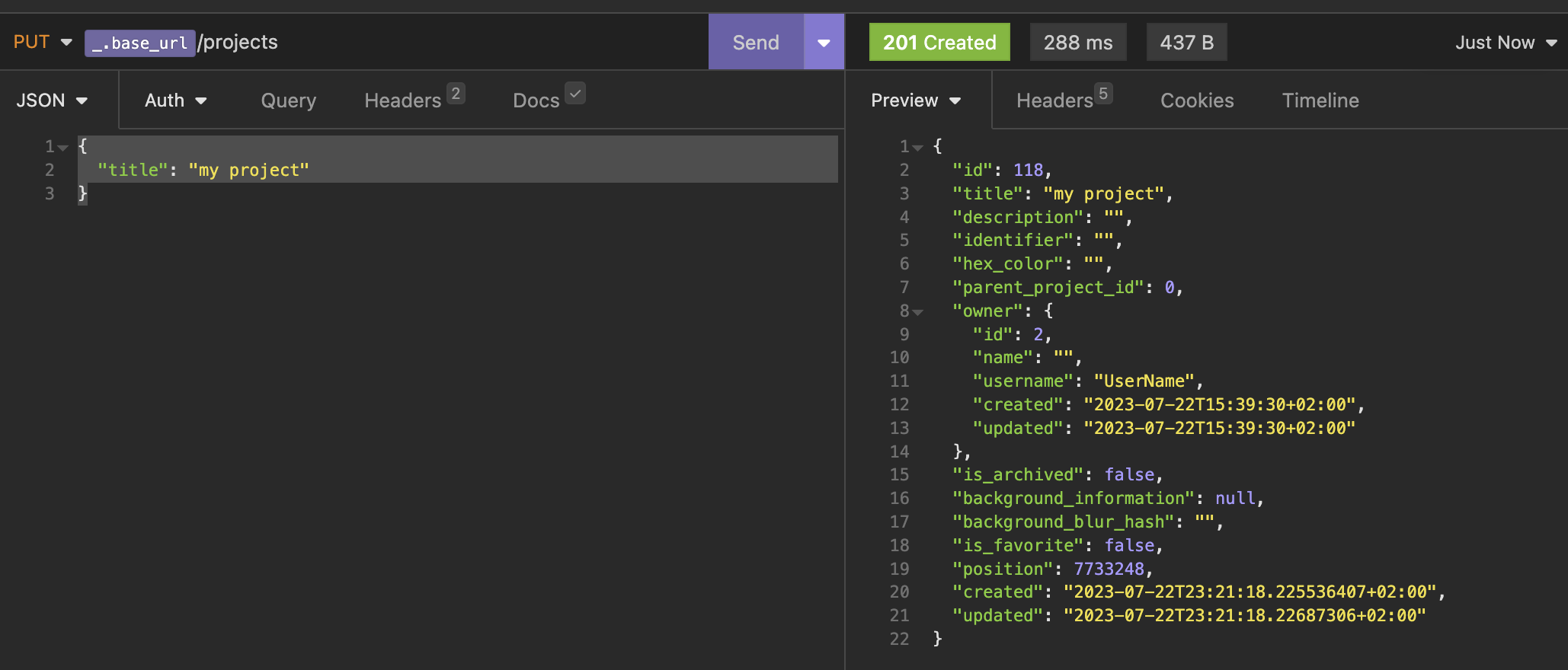Click the "is_archived" key in the response
1568x670 pixels.
1019,475
